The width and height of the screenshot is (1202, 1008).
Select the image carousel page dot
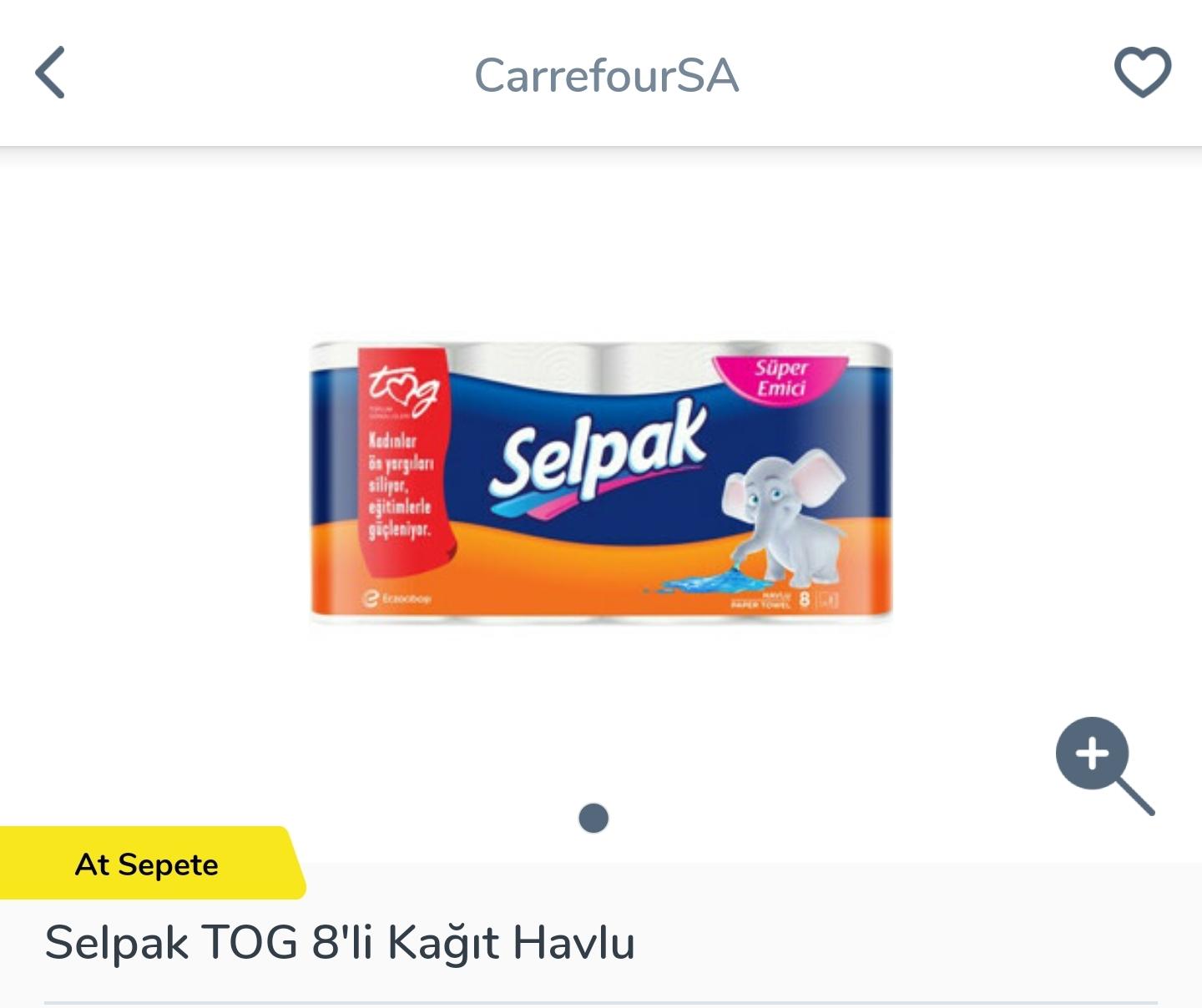pos(593,818)
